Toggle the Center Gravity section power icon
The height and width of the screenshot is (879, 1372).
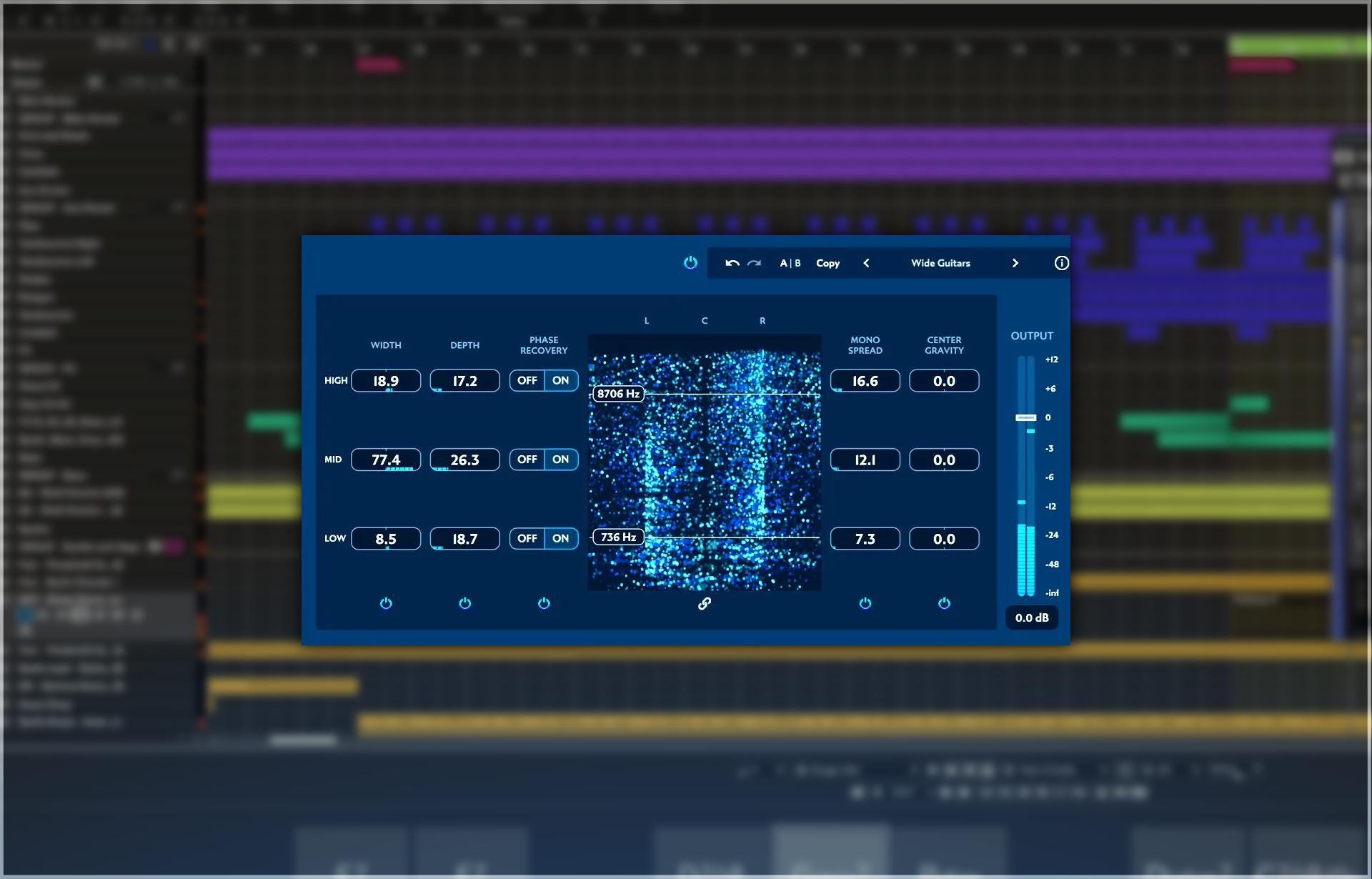(944, 603)
